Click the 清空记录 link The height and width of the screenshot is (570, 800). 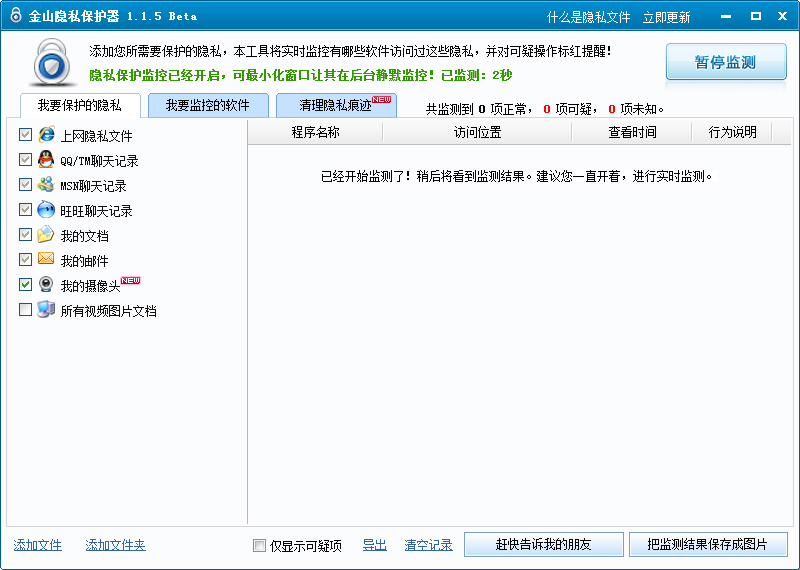pyautogui.click(x=428, y=545)
